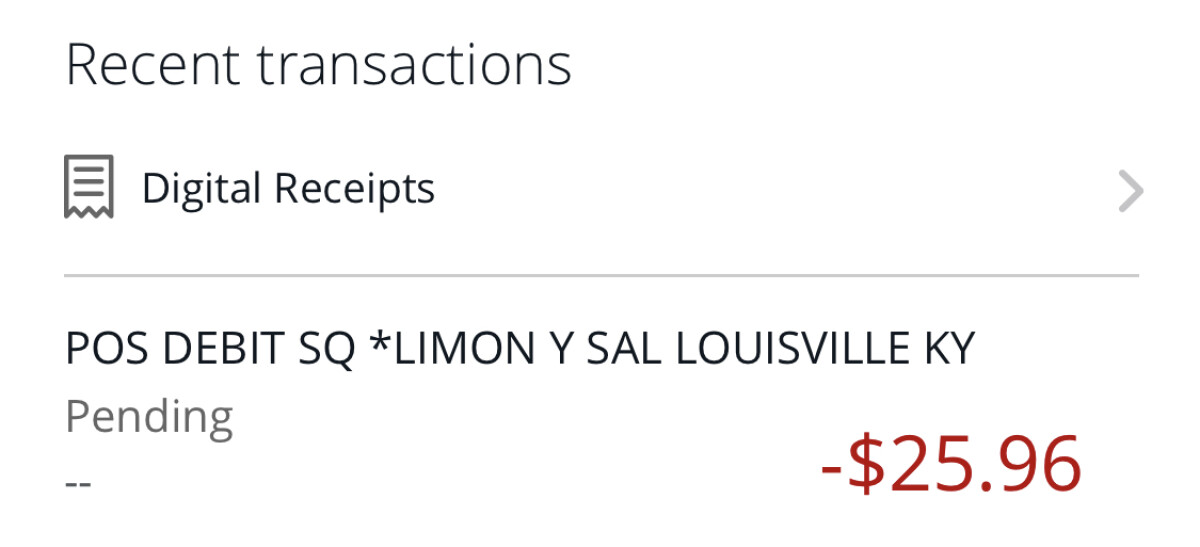Click the LIMON Y SAL merchant name
Viewport: 1200px width, 547px height.
coord(518,348)
